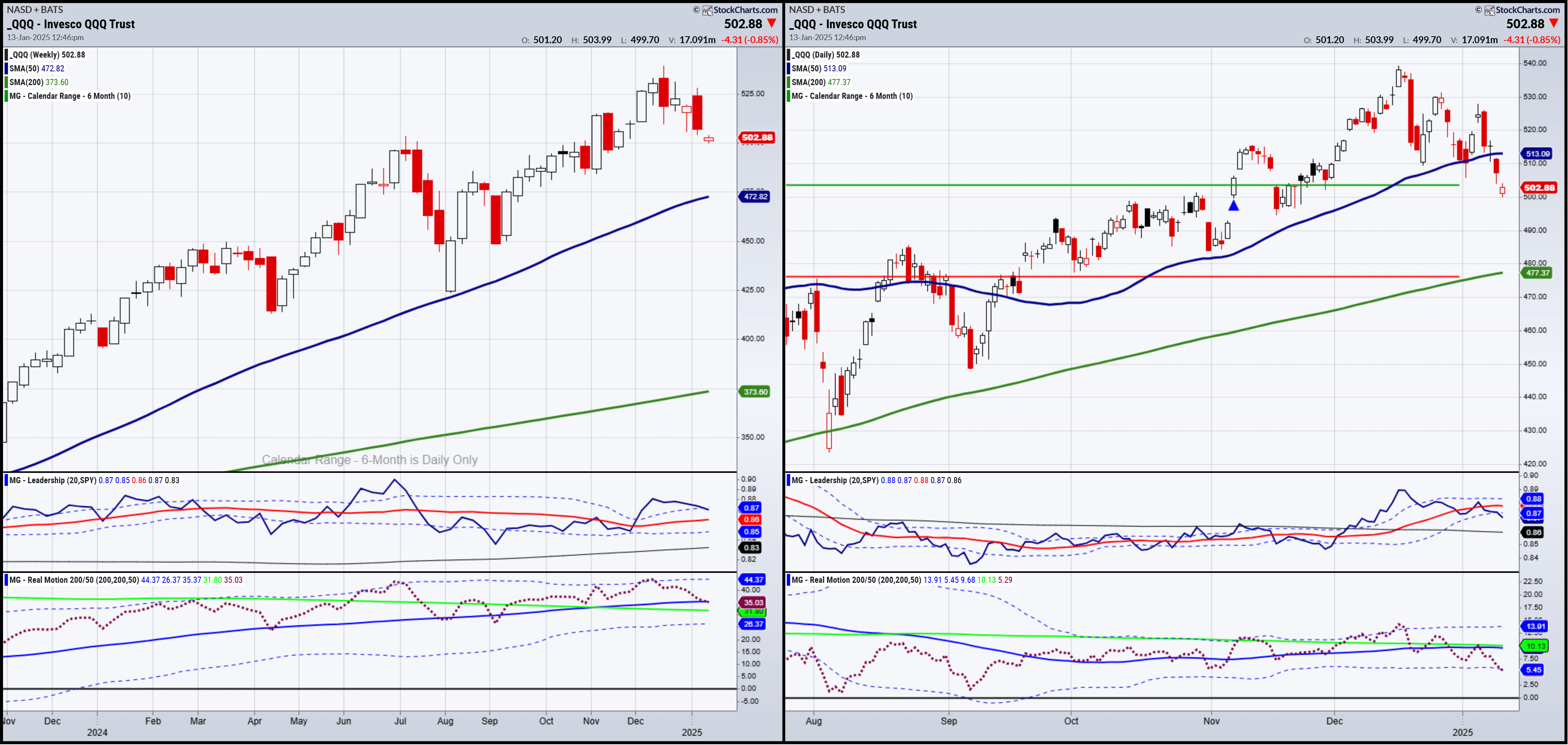The image size is (1568, 745).
Task: Click the SMA(200) 373.60 legend label
Action: coord(39,82)
